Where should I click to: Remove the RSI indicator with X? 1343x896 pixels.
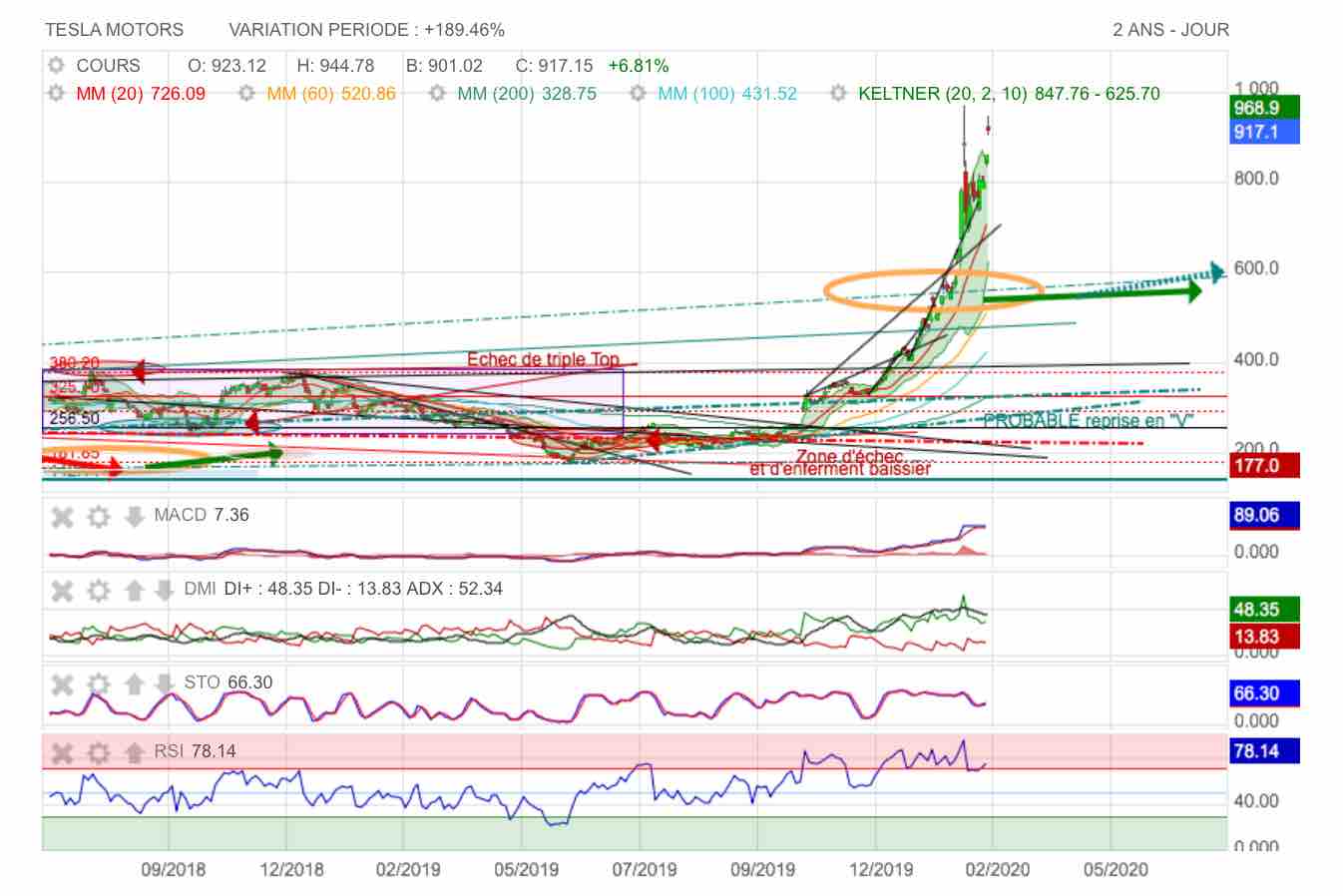[63, 753]
